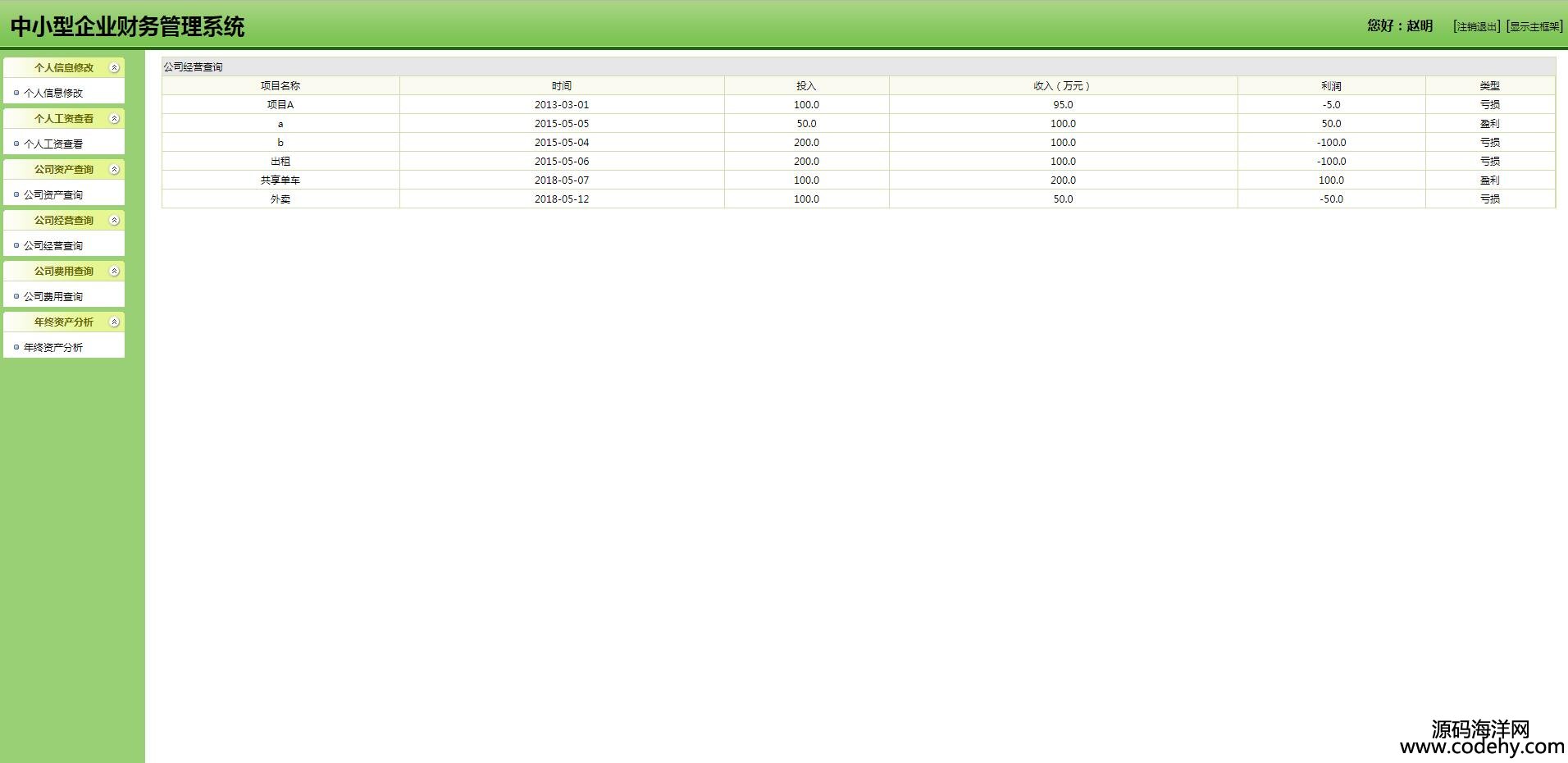Click the 年终资产分析 section header

tap(64, 322)
